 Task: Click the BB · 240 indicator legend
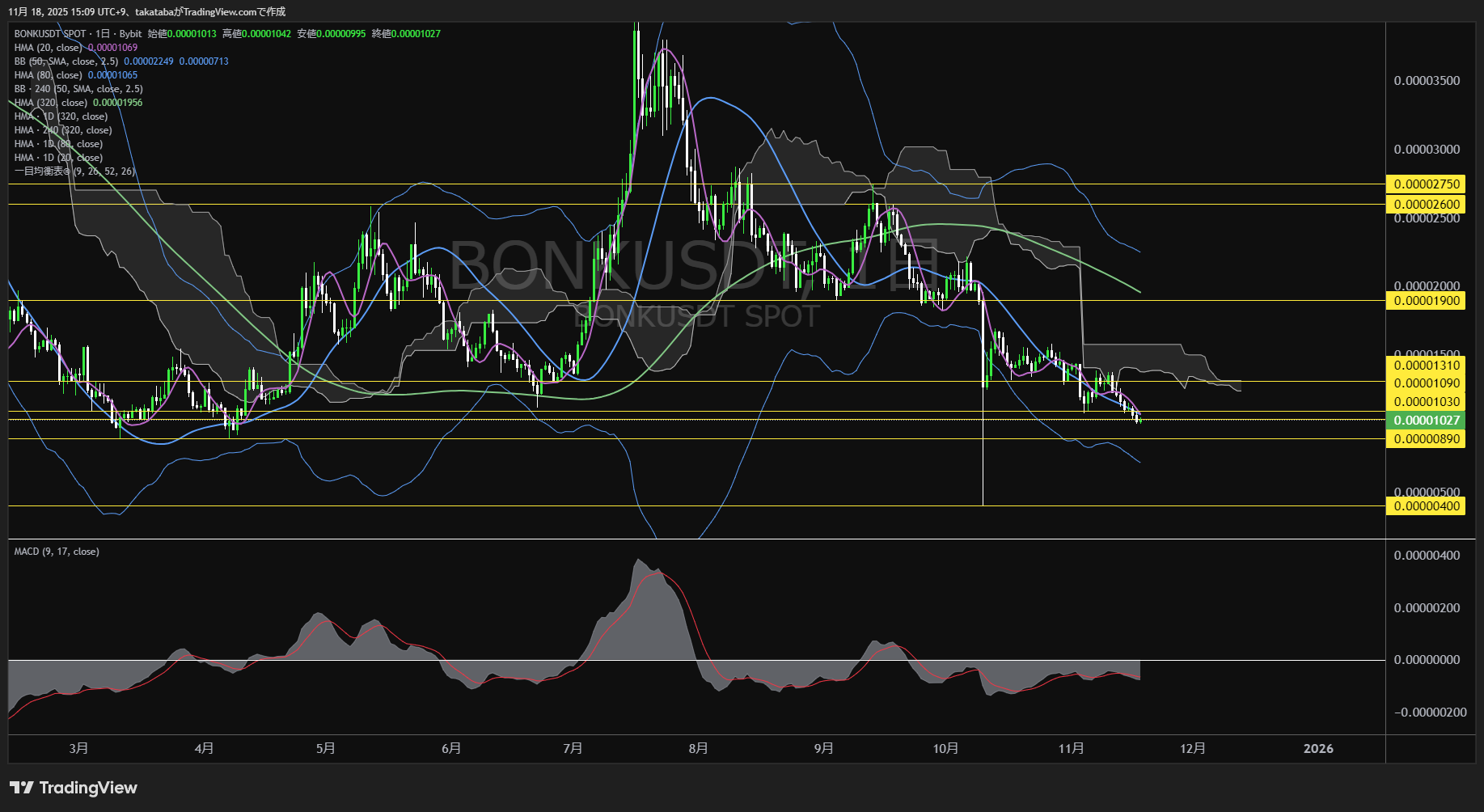(78, 89)
